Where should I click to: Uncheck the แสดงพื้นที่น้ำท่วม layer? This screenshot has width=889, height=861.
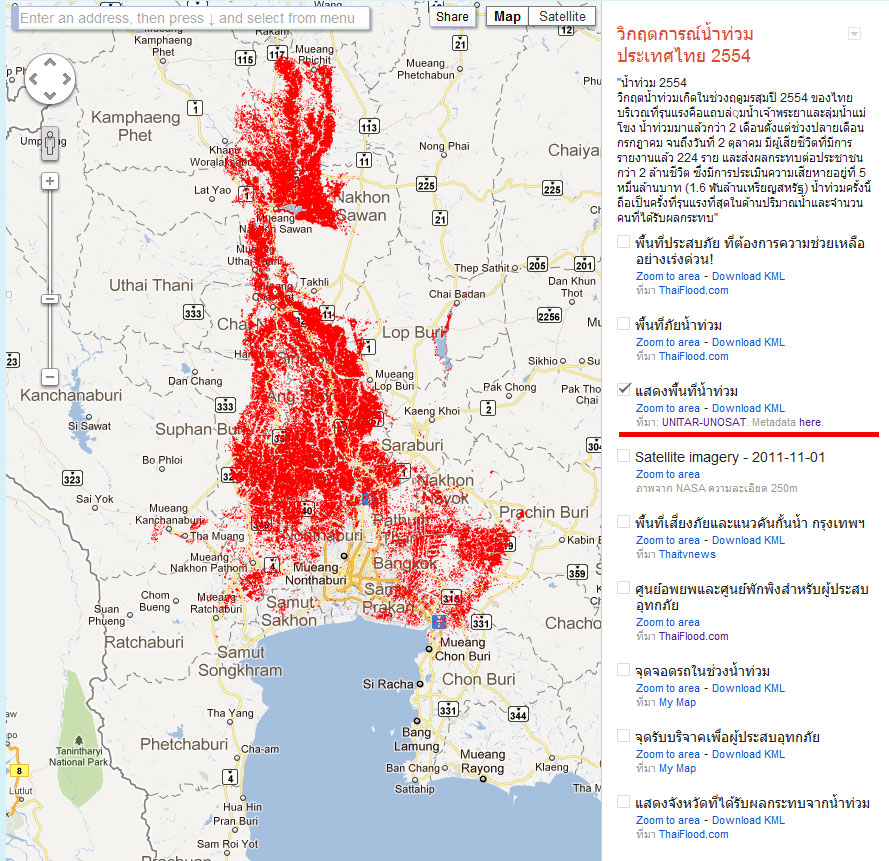[623, 389]
